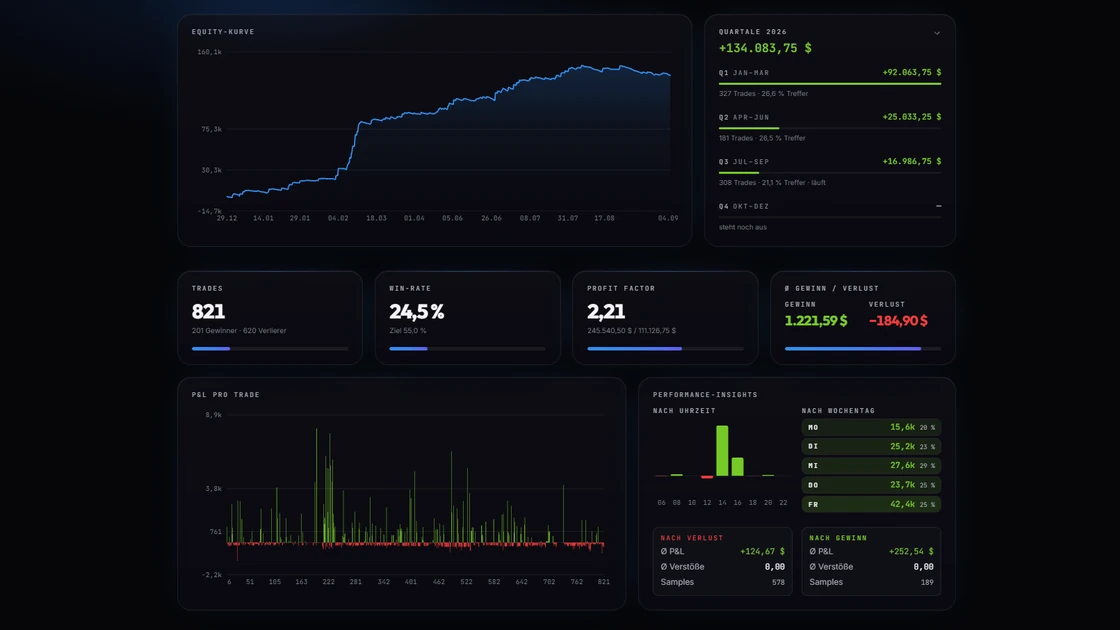1120x630 pixels.
Task: Select the FR weekday row 42,4k
Action: click(x=871, y=504)
